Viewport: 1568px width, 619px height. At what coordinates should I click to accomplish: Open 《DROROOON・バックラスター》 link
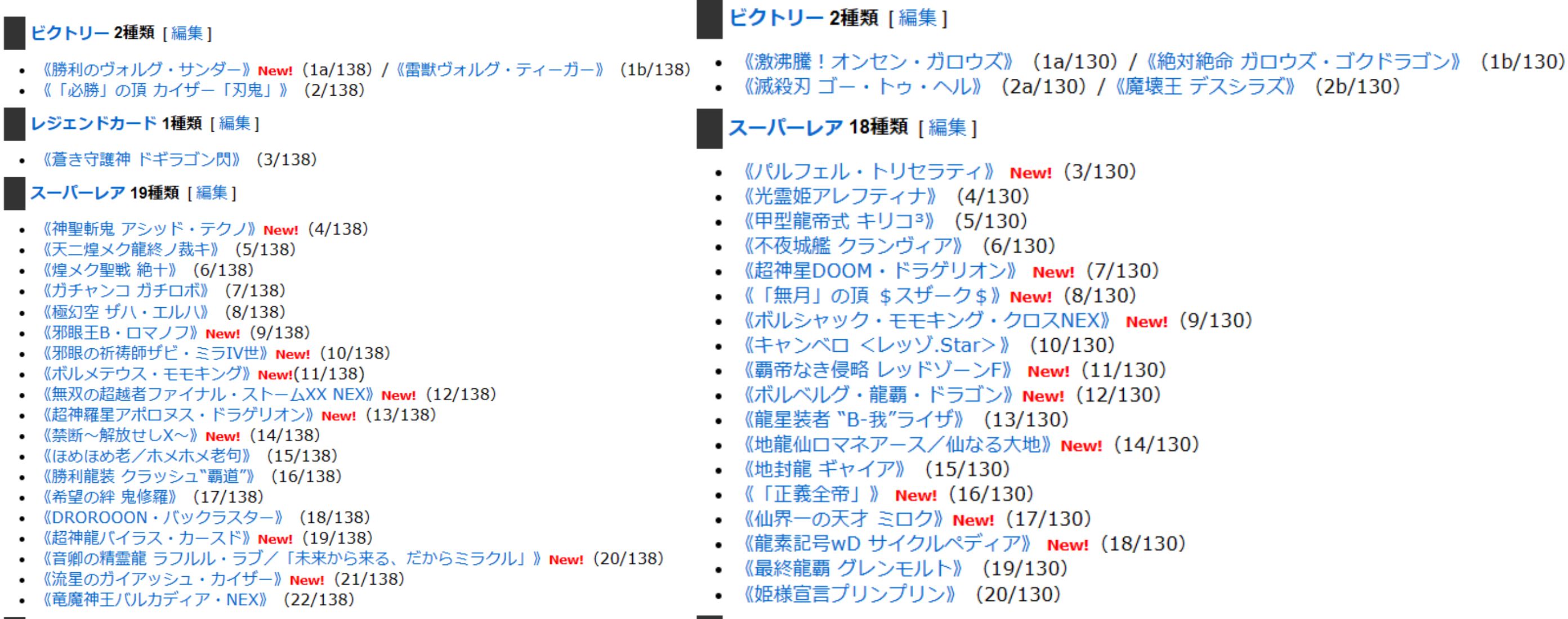(163, 517)
